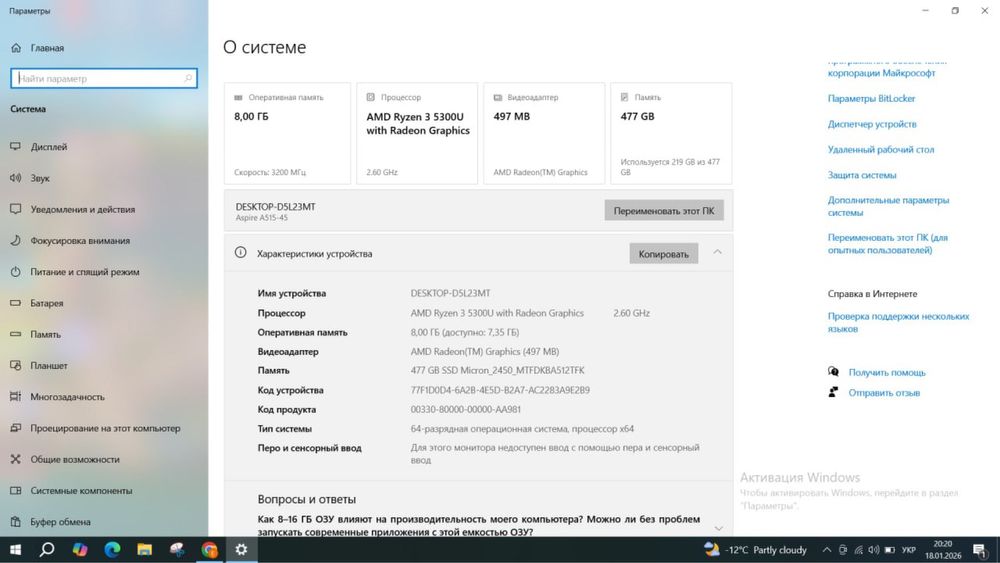The height and width of the screenshot is (563, 1000).
Task: Click the info icon beside Характеристики устройства
Action: coord(240,252)
